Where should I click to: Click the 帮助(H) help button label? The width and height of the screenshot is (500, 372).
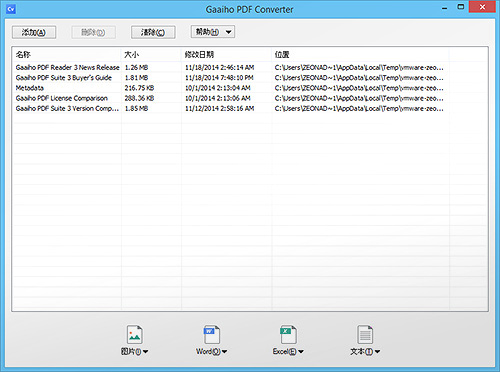point(207,32)
